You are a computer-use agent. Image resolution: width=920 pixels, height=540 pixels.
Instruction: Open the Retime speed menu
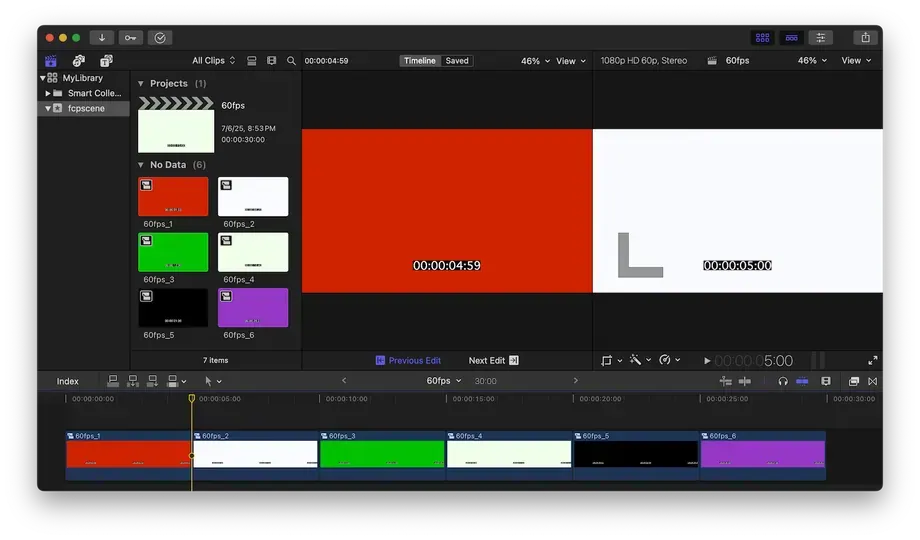point(669,360)
